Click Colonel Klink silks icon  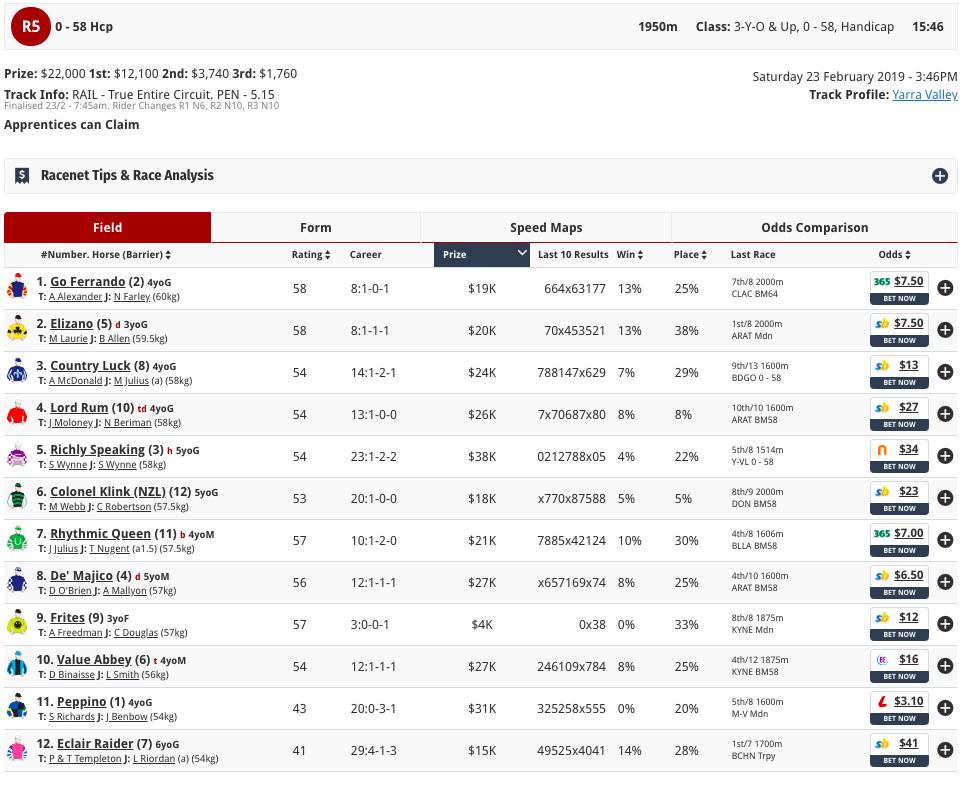(17, 498)
